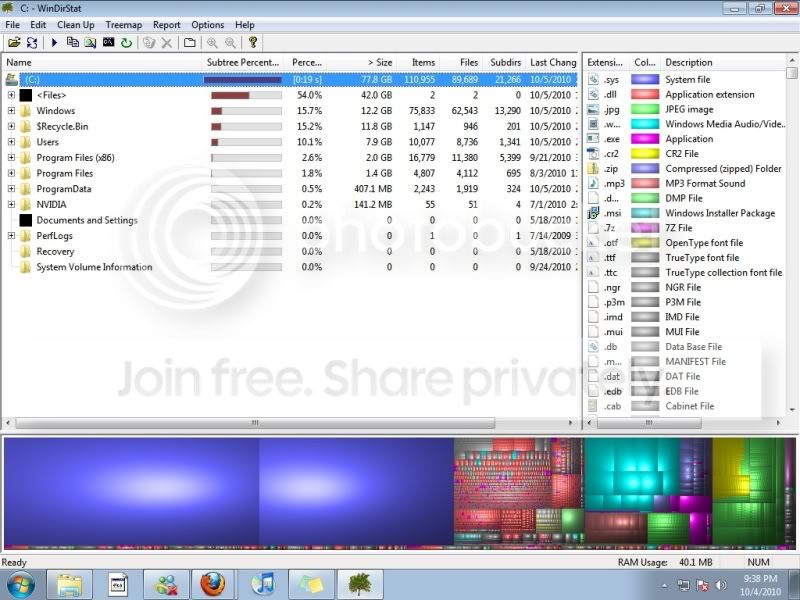Click the JPEG image description row
800x600 pixels.
689,109
